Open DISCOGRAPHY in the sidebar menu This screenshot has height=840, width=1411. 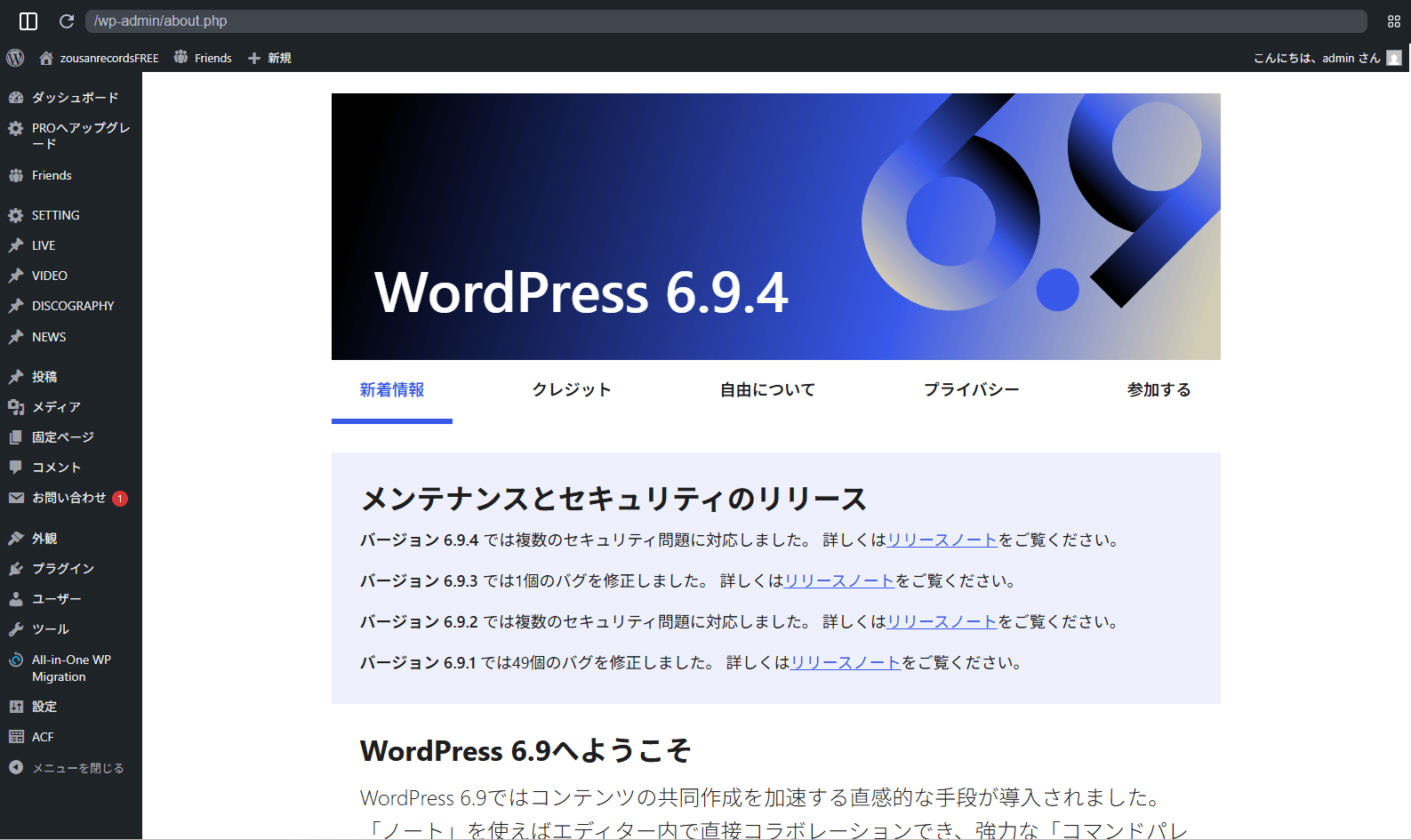point(73,306)
